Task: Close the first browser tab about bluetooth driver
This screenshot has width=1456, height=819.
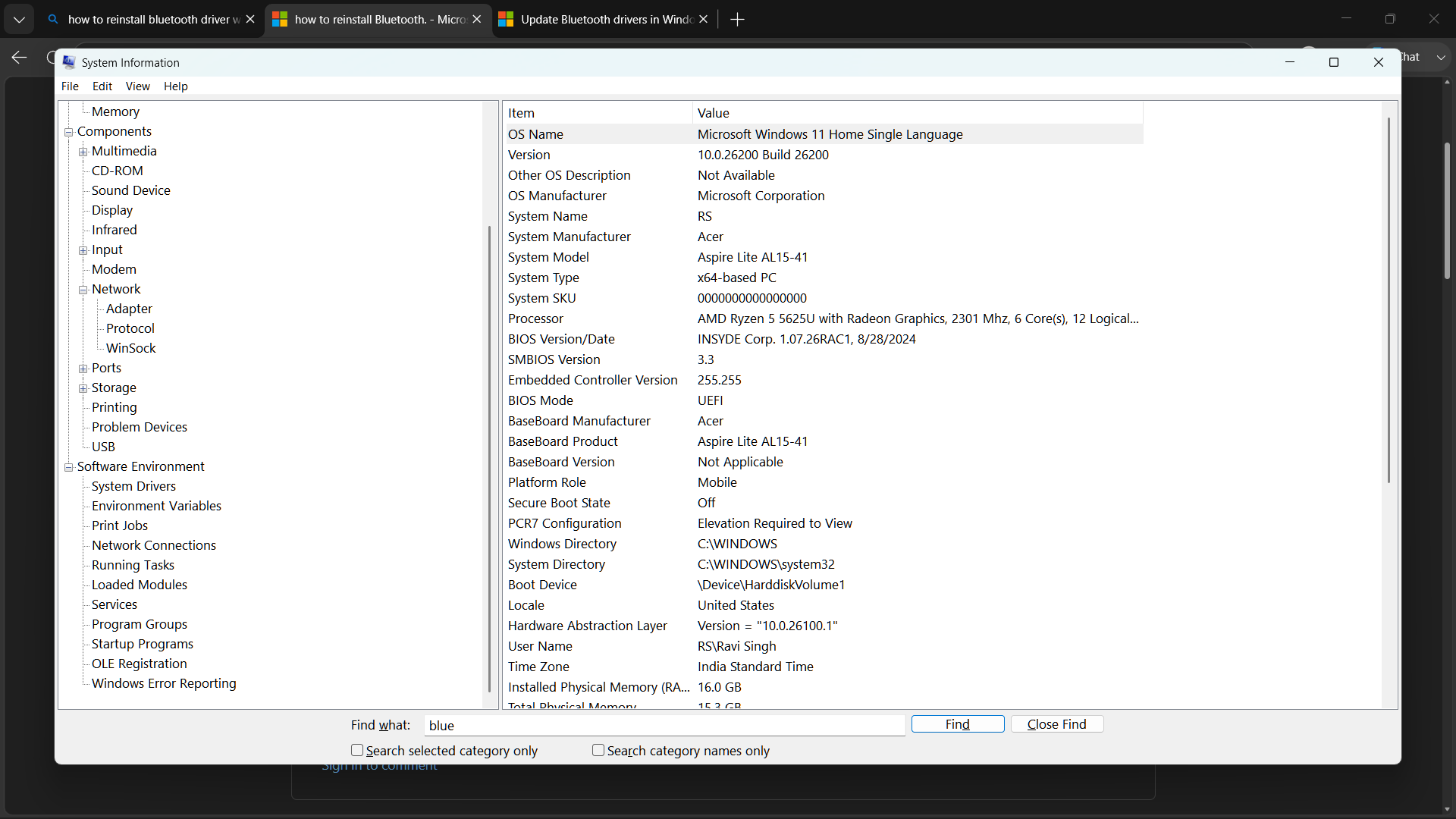Action: [x=250, y=19]
